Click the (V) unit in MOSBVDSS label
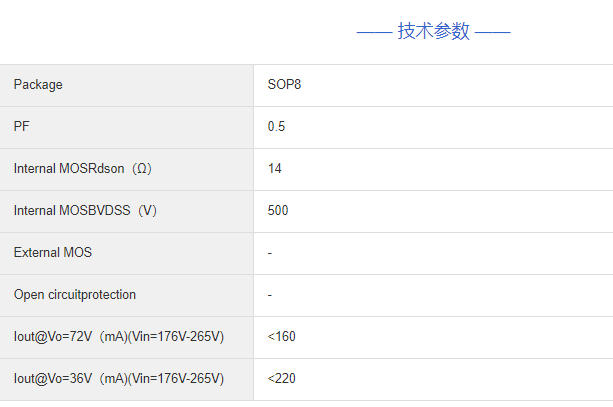Screen dimensions: 613x407 pos(148,211)
